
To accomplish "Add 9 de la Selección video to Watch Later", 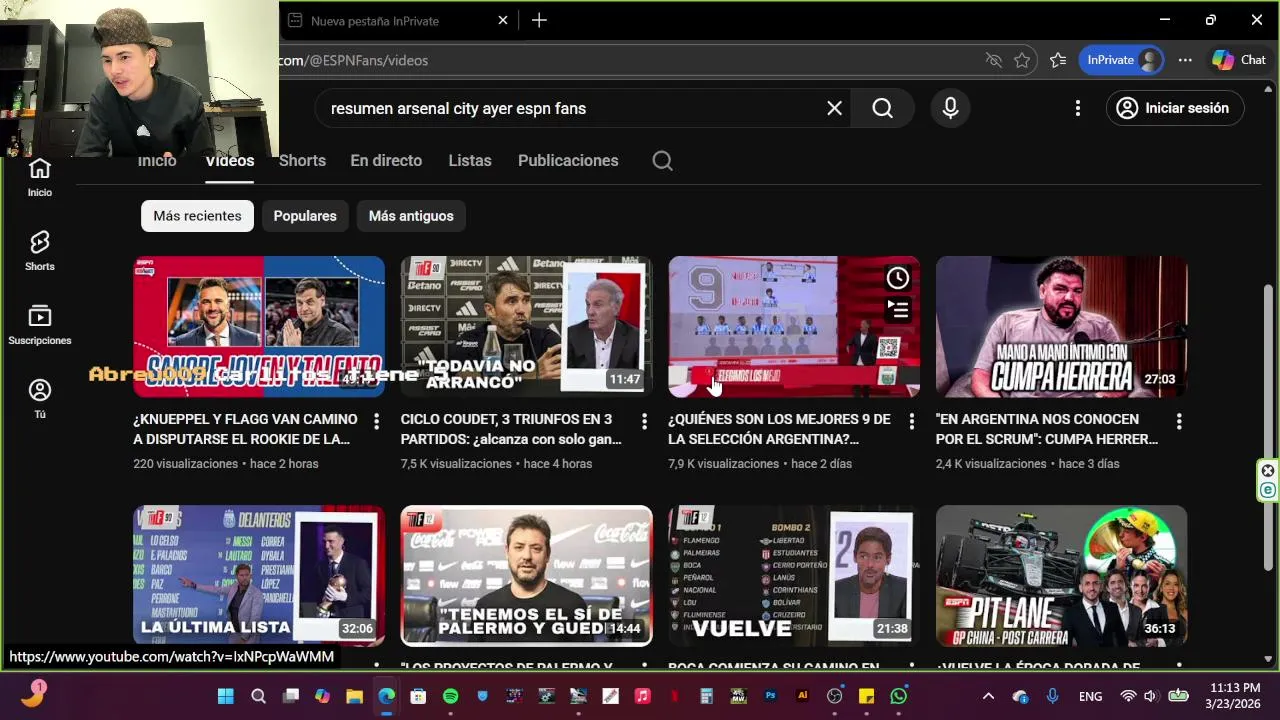I will [898, 278].
